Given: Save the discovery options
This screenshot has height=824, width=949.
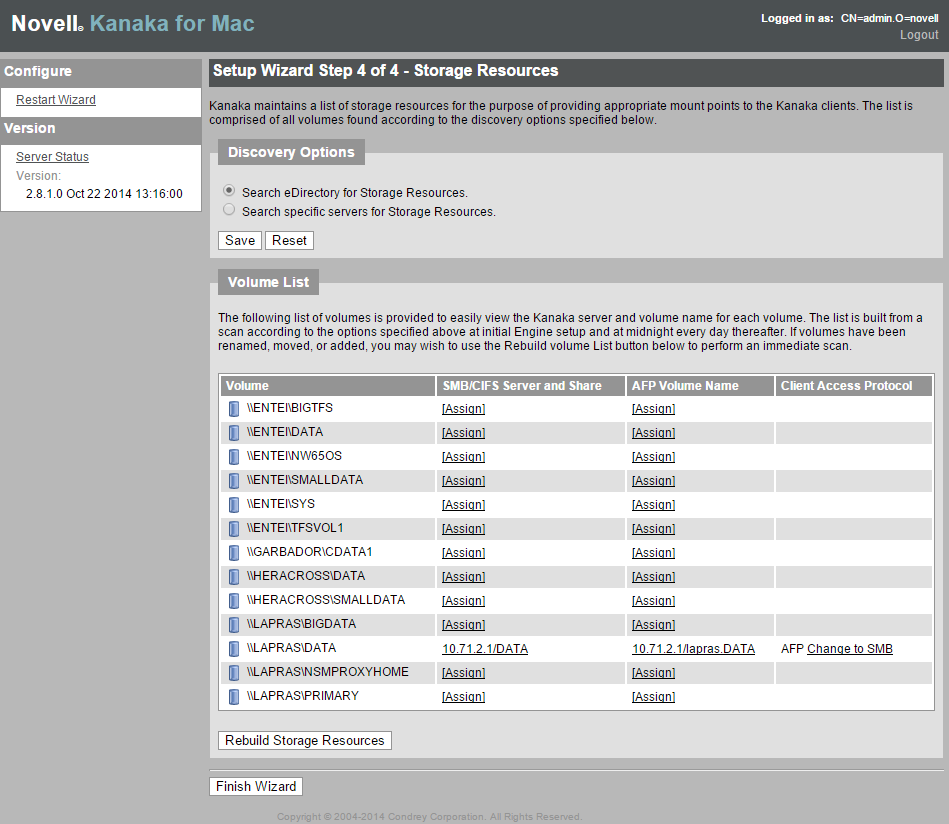Looking at the screenshot, I should pos(240,240).
